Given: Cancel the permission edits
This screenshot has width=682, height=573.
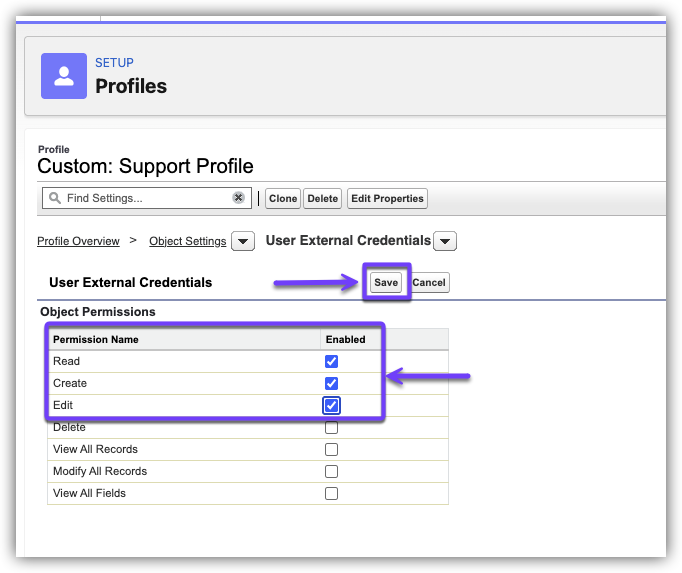Looking at the screenshot, I should [x=429, y=283].
